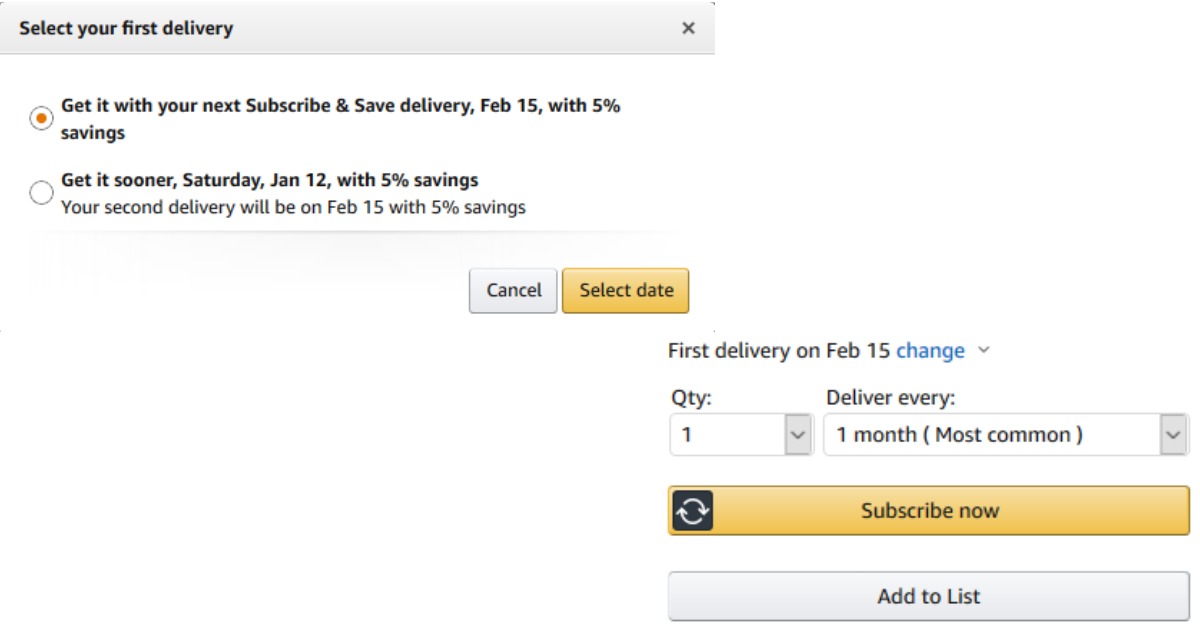Screen dimensions: 1200x630
Task: Select the Feb 15 Subscribe & Save radio button
Action: 41,119
